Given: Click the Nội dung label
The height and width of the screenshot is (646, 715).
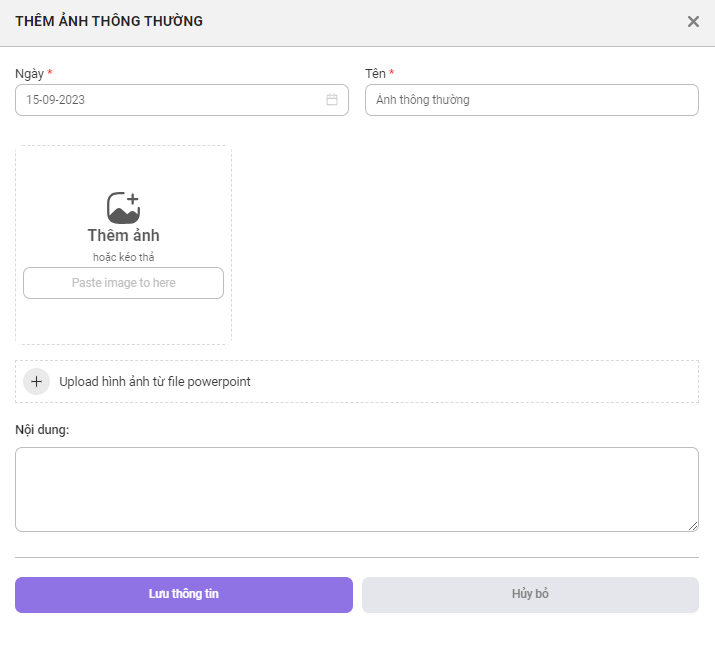Looking at the screenshot, I should click(x=42, y=430).
